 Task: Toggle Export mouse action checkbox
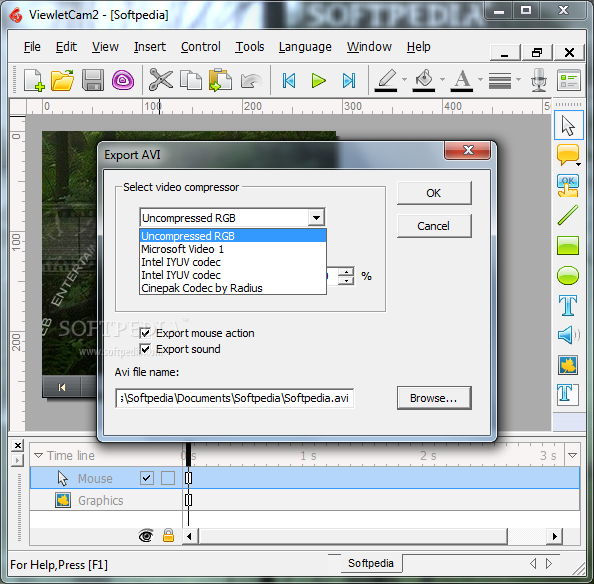click(145, 333)
